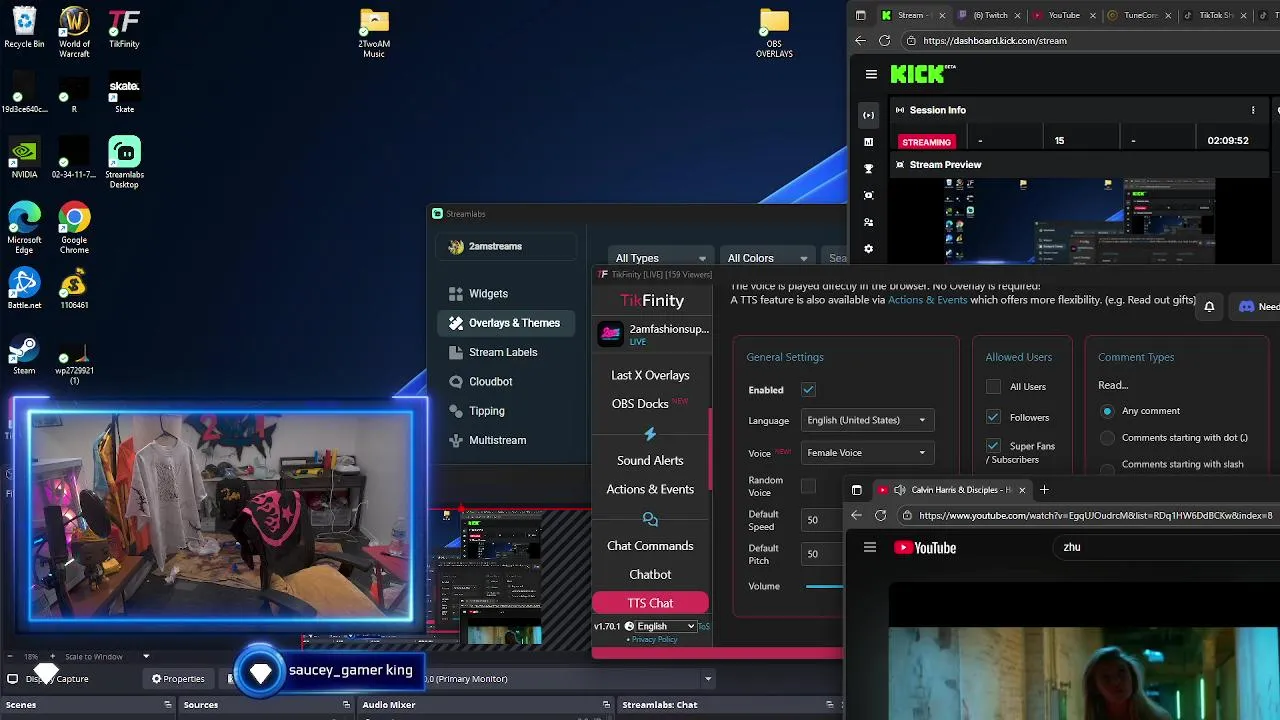Open Kick sidebar community users icon

coord(868,222)
